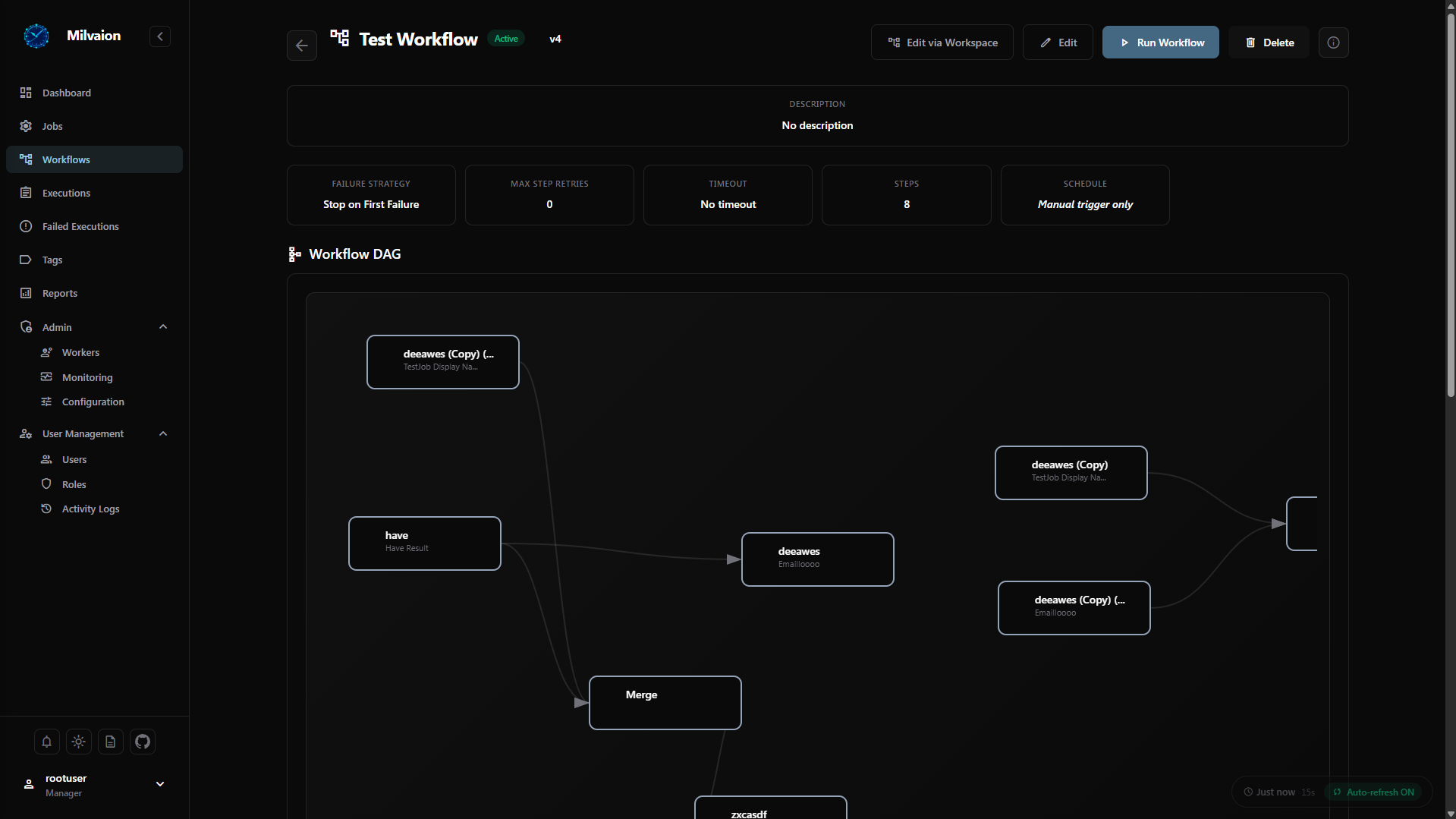Click the No timeout value
Image resolution: width=1456 pixels, height=819 pixels.
(728, 204)
